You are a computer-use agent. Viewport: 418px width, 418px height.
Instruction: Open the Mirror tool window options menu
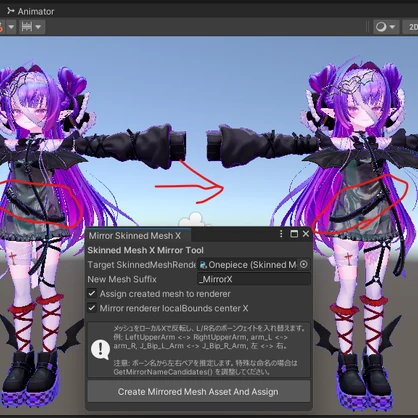pos(281,234)
